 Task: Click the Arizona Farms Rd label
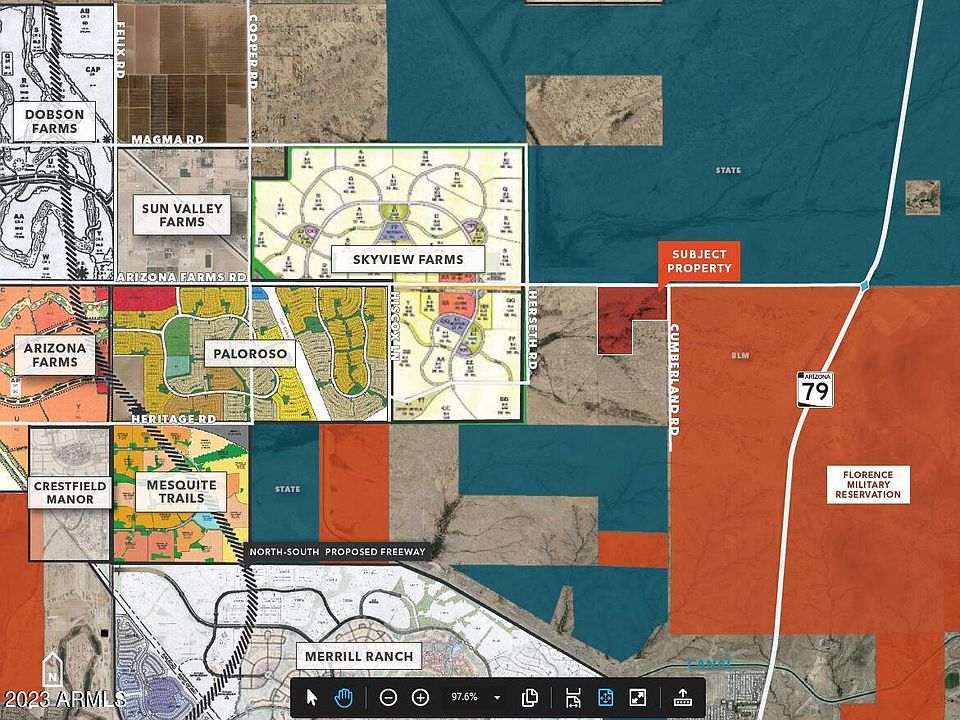pos(181,277)
